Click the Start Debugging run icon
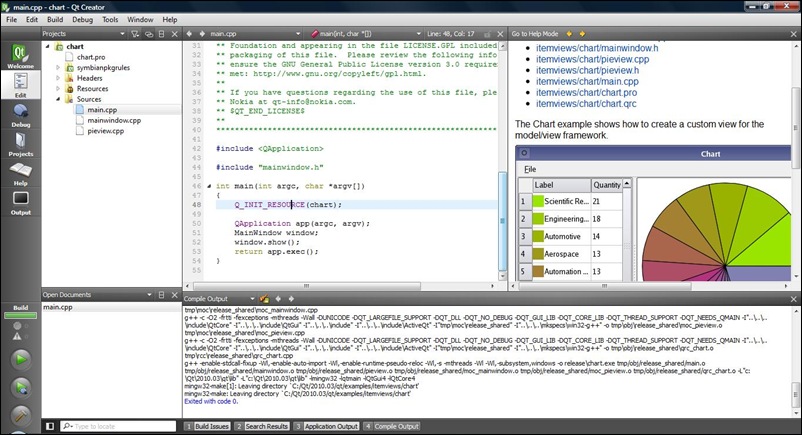Viewport: 802px width, 435px height. click(20, 388)
